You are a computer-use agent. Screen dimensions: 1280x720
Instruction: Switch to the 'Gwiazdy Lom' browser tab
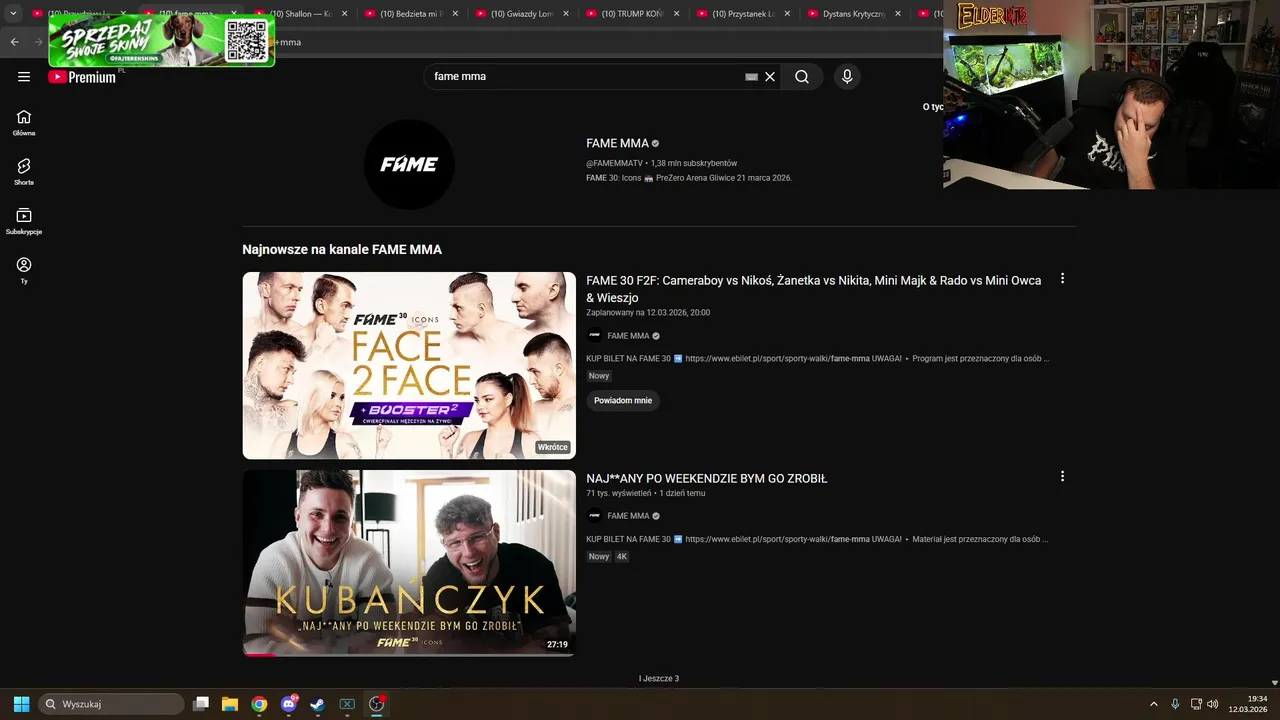520,14
